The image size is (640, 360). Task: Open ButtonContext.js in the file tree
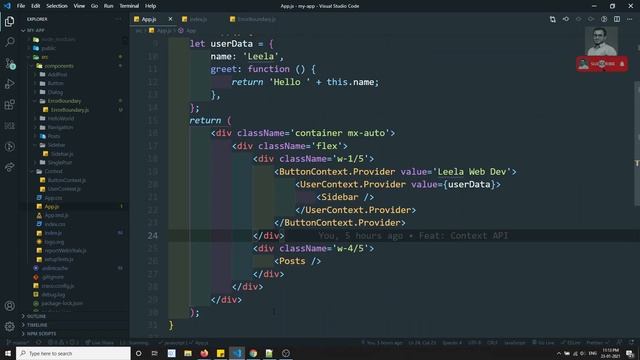[67, 180]
